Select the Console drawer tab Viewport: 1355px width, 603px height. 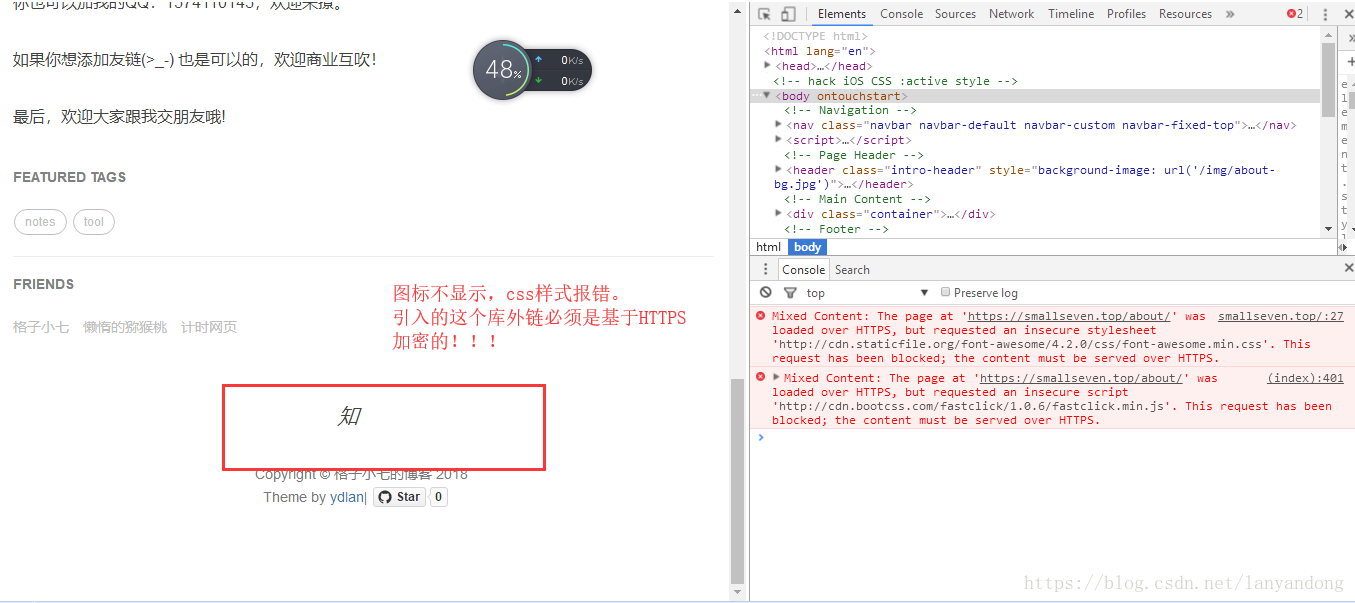[x=804, y=269]
